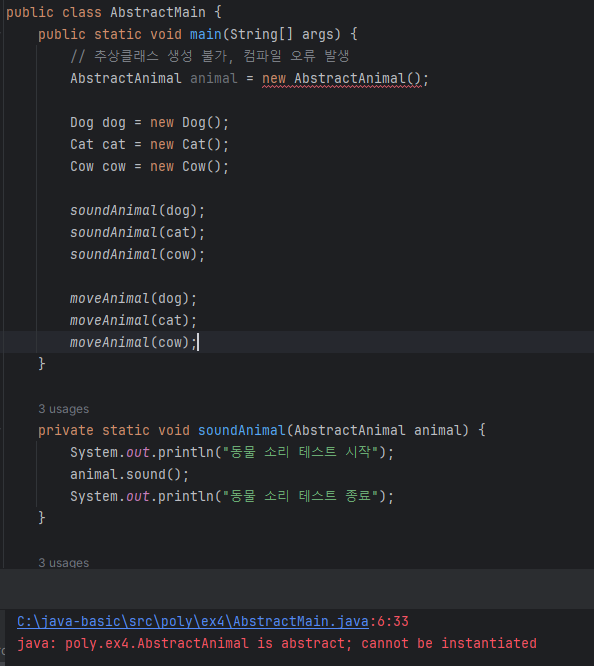Click the animal.sound() statement

click(x=130, y=474)
